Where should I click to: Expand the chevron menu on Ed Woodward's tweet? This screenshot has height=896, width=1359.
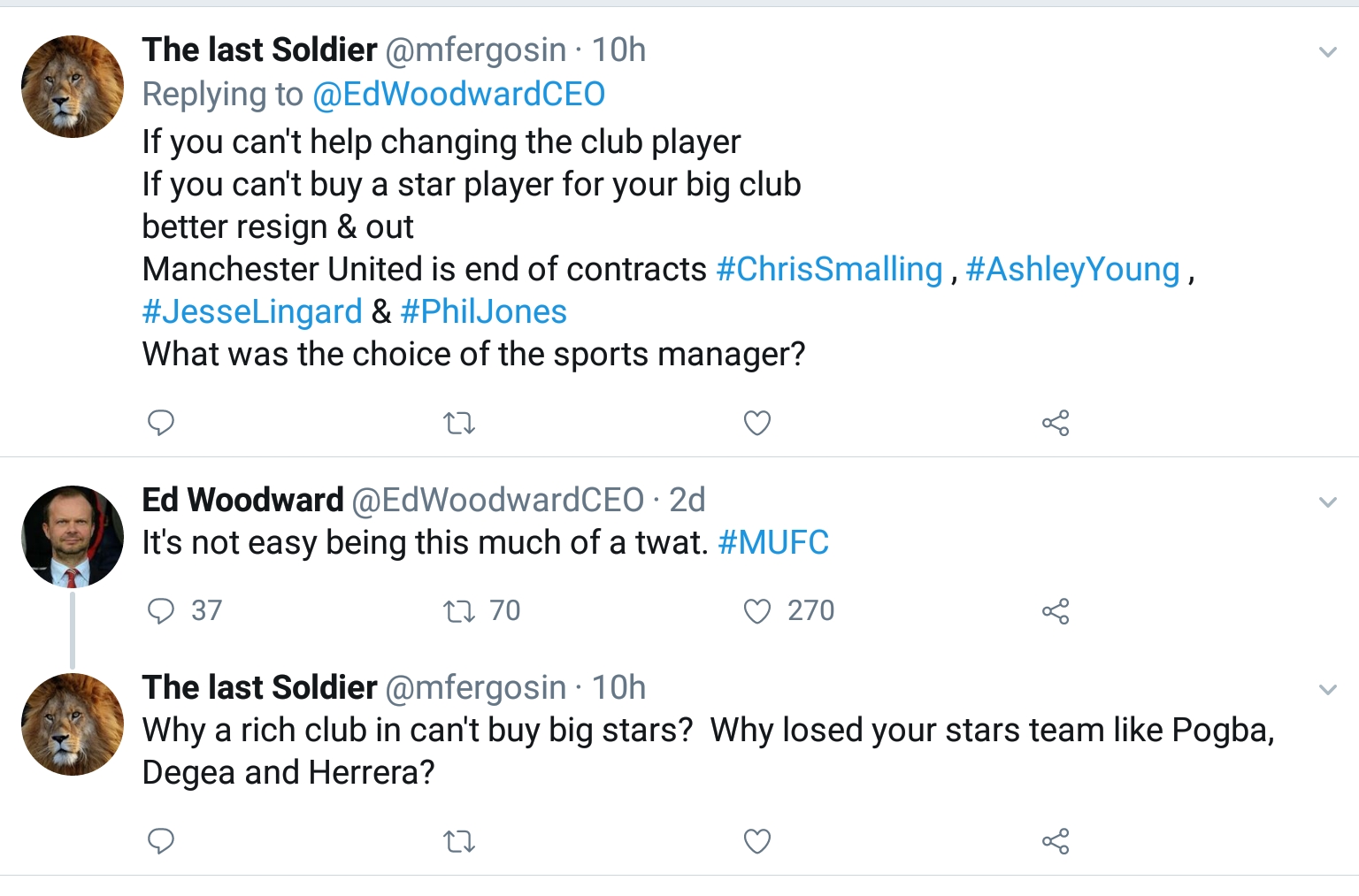(1327, 502)
